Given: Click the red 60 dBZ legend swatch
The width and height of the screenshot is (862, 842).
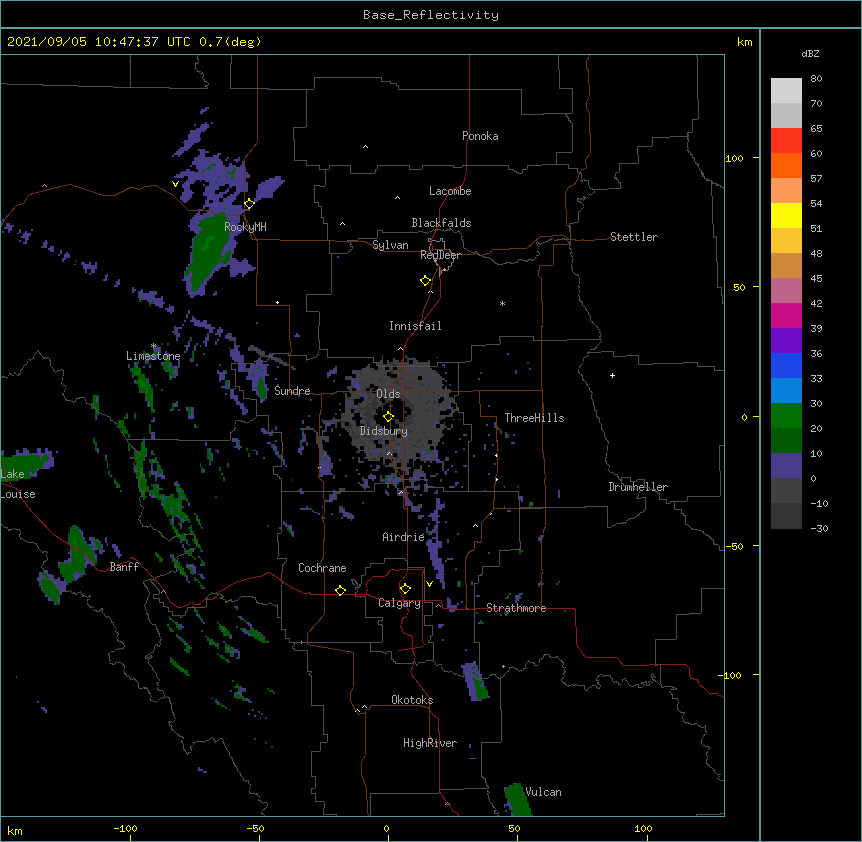Looking at the screenshot, I should (786, 141).
